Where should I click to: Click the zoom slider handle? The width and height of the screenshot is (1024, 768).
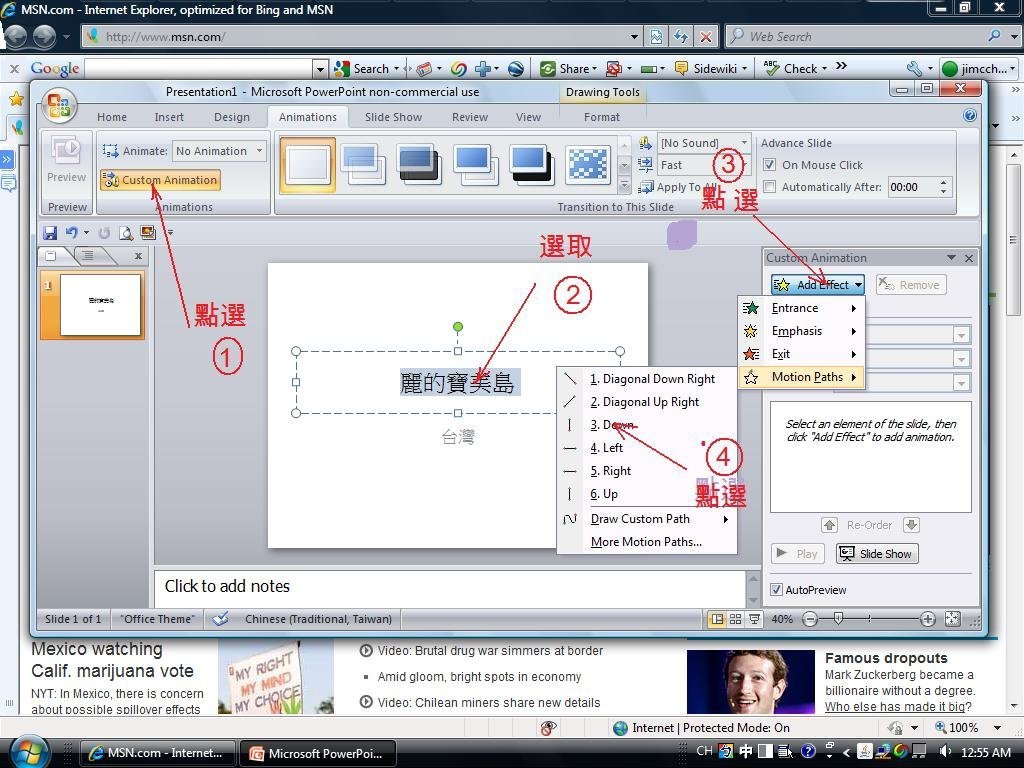[839, 618]
